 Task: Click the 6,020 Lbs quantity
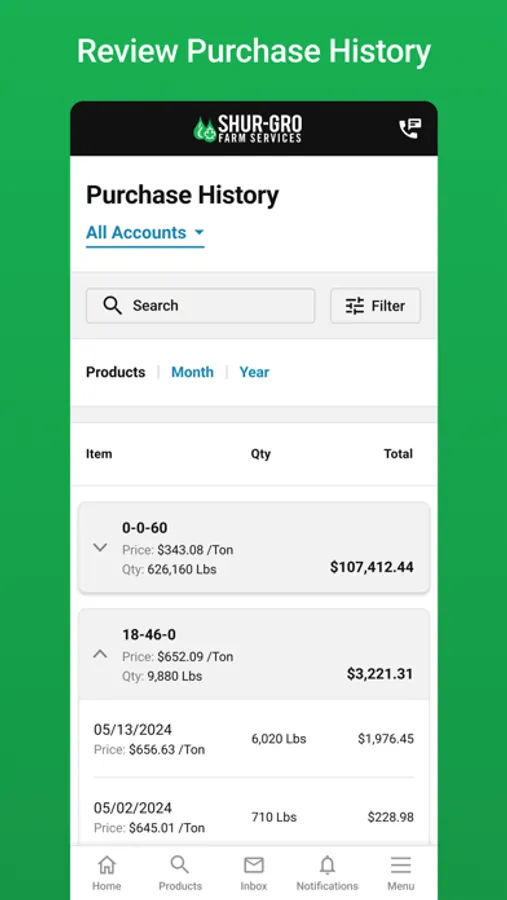click(278, 739)
